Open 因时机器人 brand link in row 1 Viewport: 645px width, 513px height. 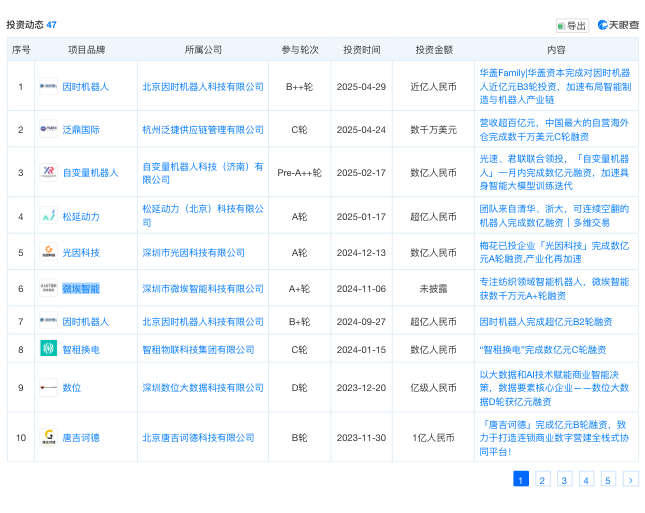point(86,87)
